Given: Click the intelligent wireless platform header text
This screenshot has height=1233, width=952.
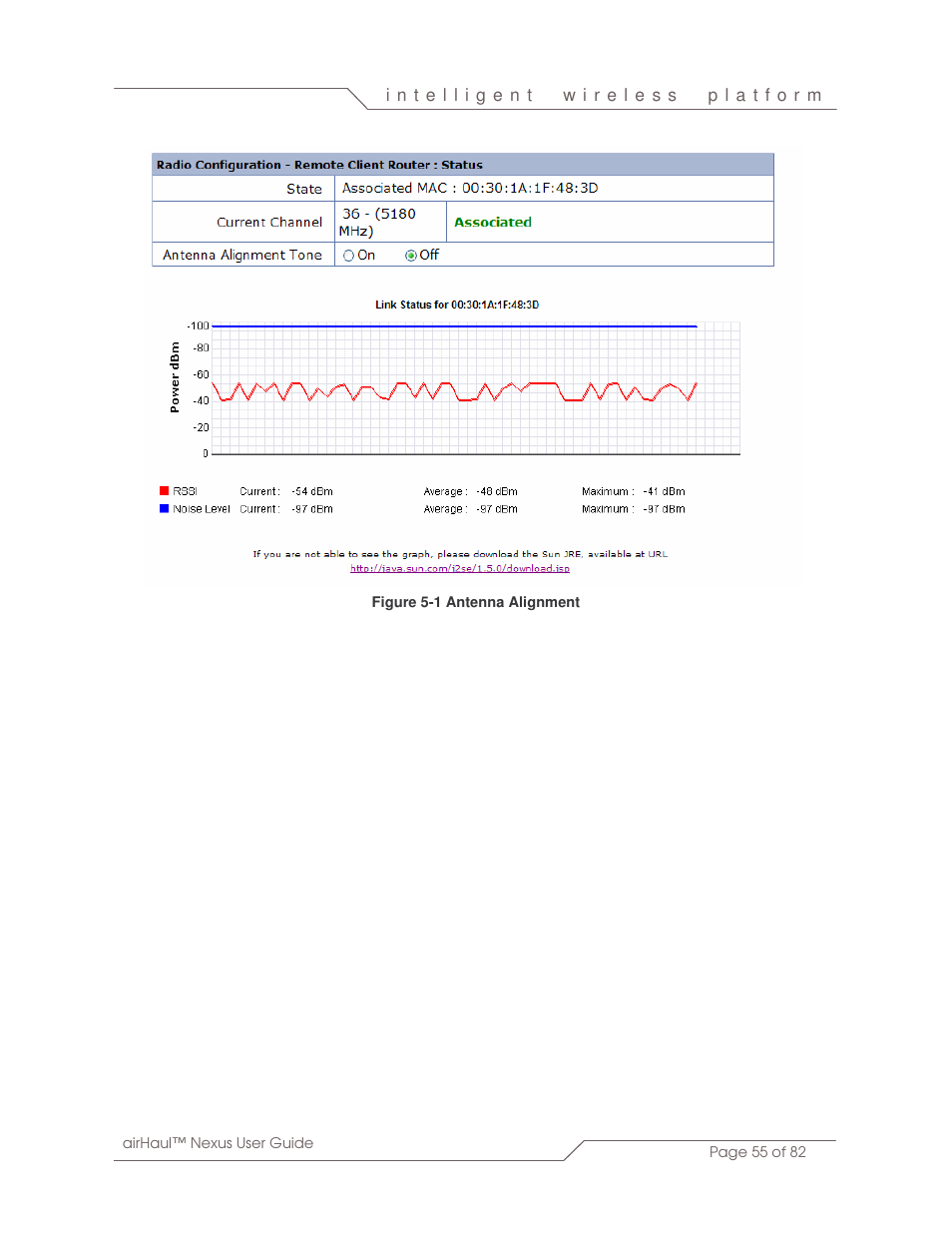Looking at the screenshot, I should click(605, 96).
